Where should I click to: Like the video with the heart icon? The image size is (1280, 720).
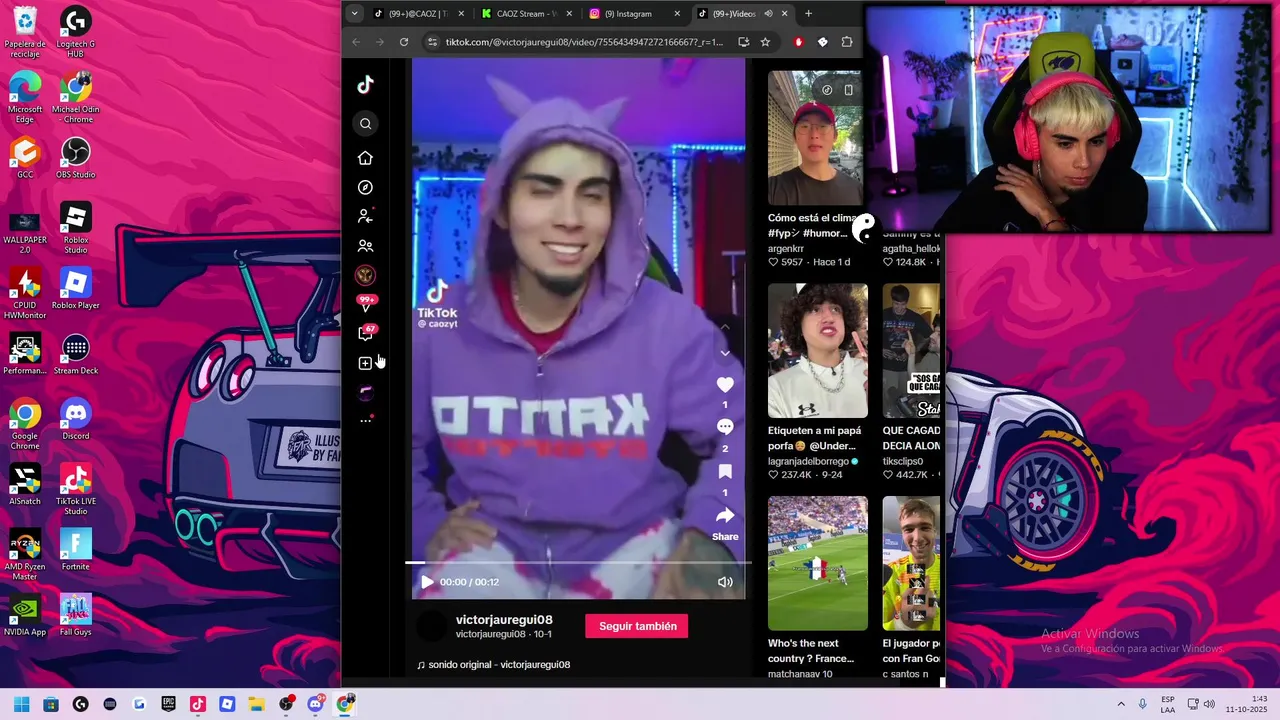725,385
